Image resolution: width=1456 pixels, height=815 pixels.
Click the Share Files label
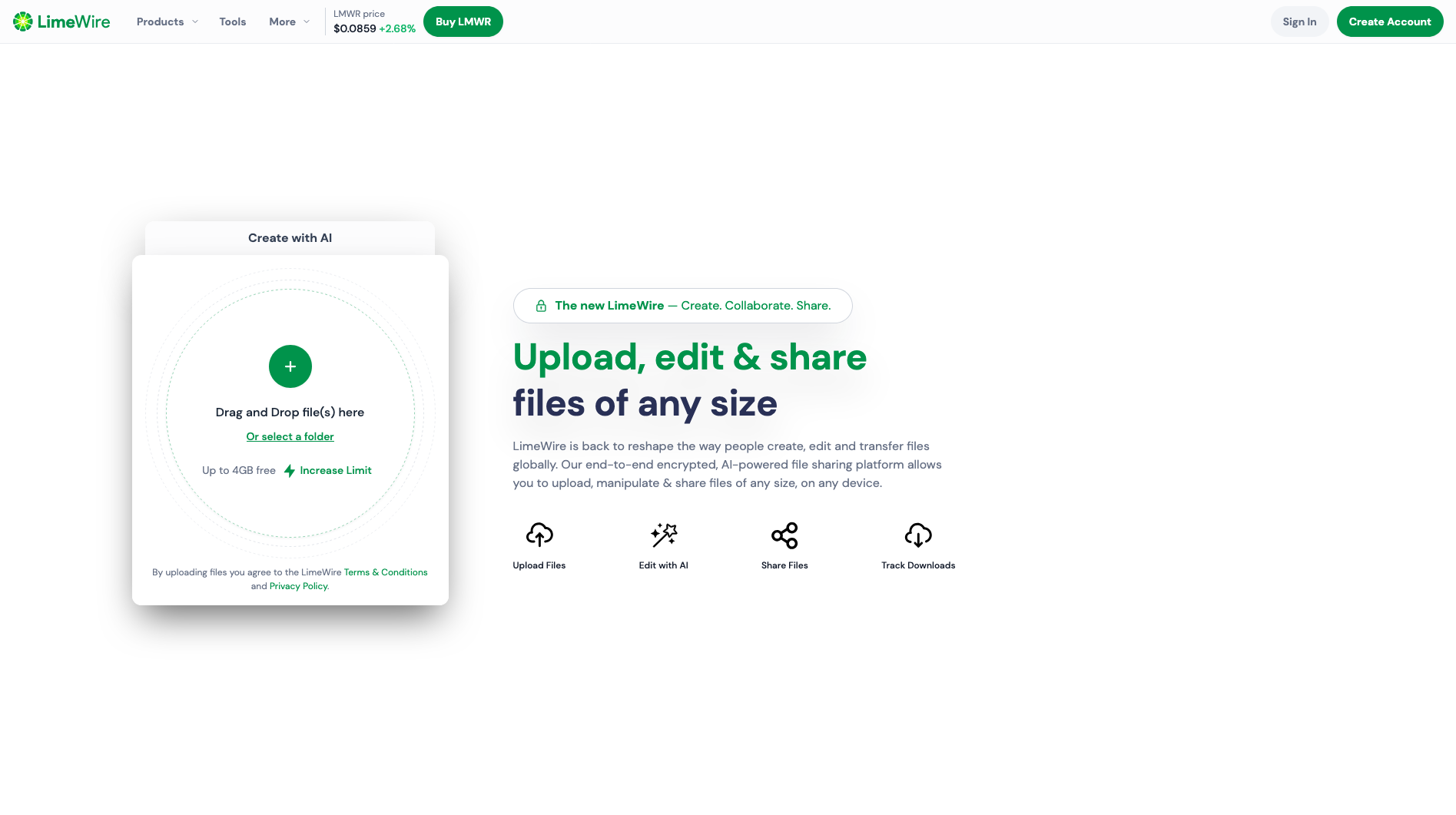point(784,565)
